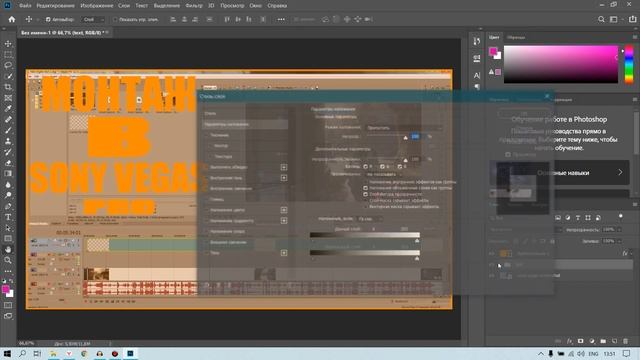Select the Eyedropper tool
This screenshot has height=360, width=640.
[8, 109]
